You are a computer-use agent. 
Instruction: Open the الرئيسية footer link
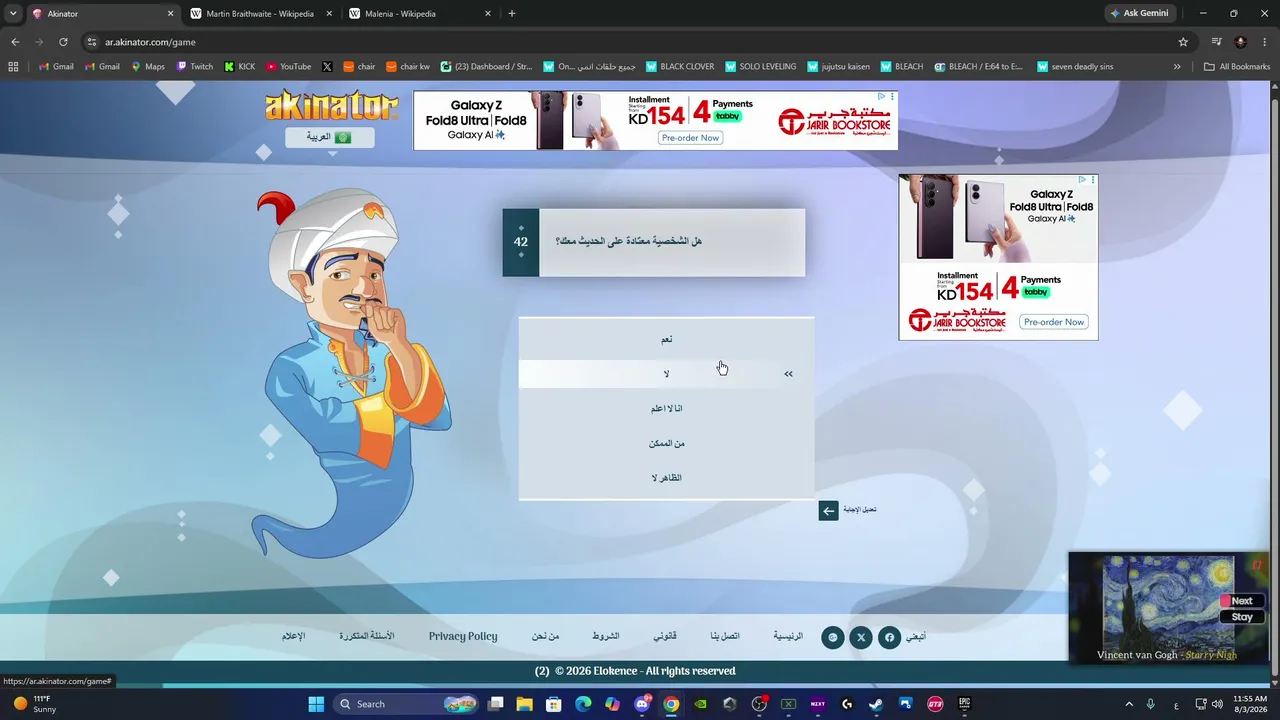click(x=788, y=636)
